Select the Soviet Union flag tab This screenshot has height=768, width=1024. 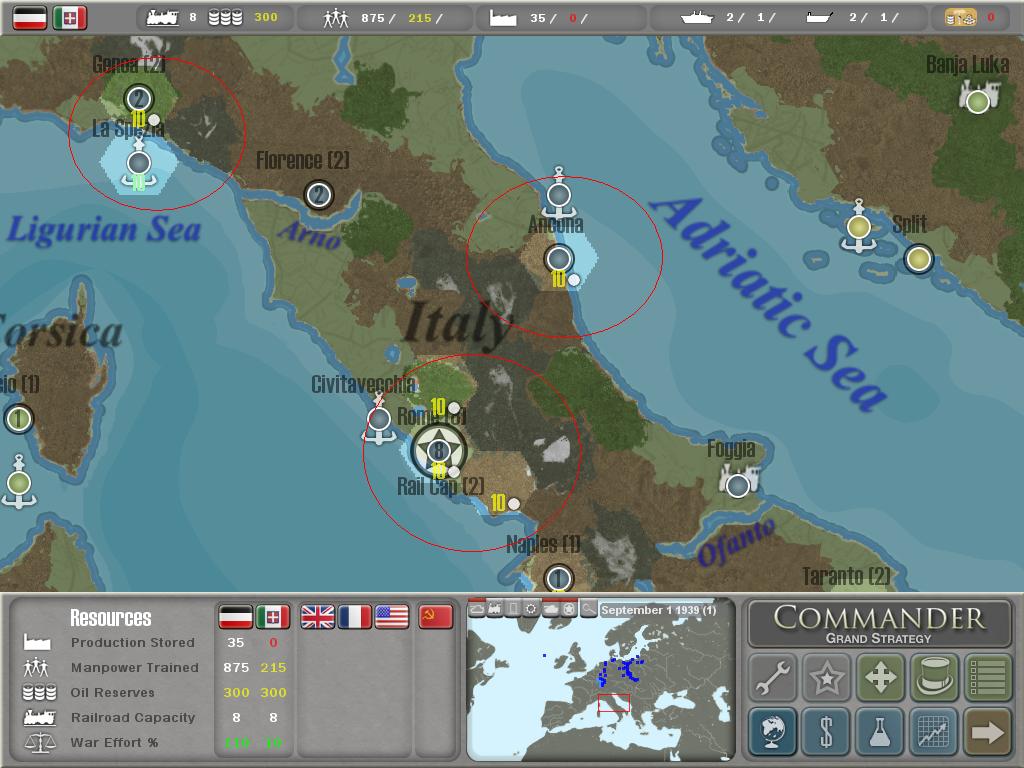436,616
